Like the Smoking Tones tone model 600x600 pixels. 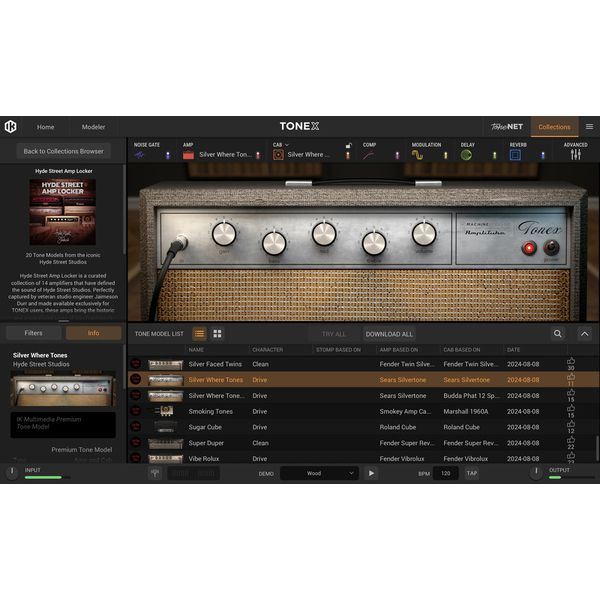click(571, 409)
